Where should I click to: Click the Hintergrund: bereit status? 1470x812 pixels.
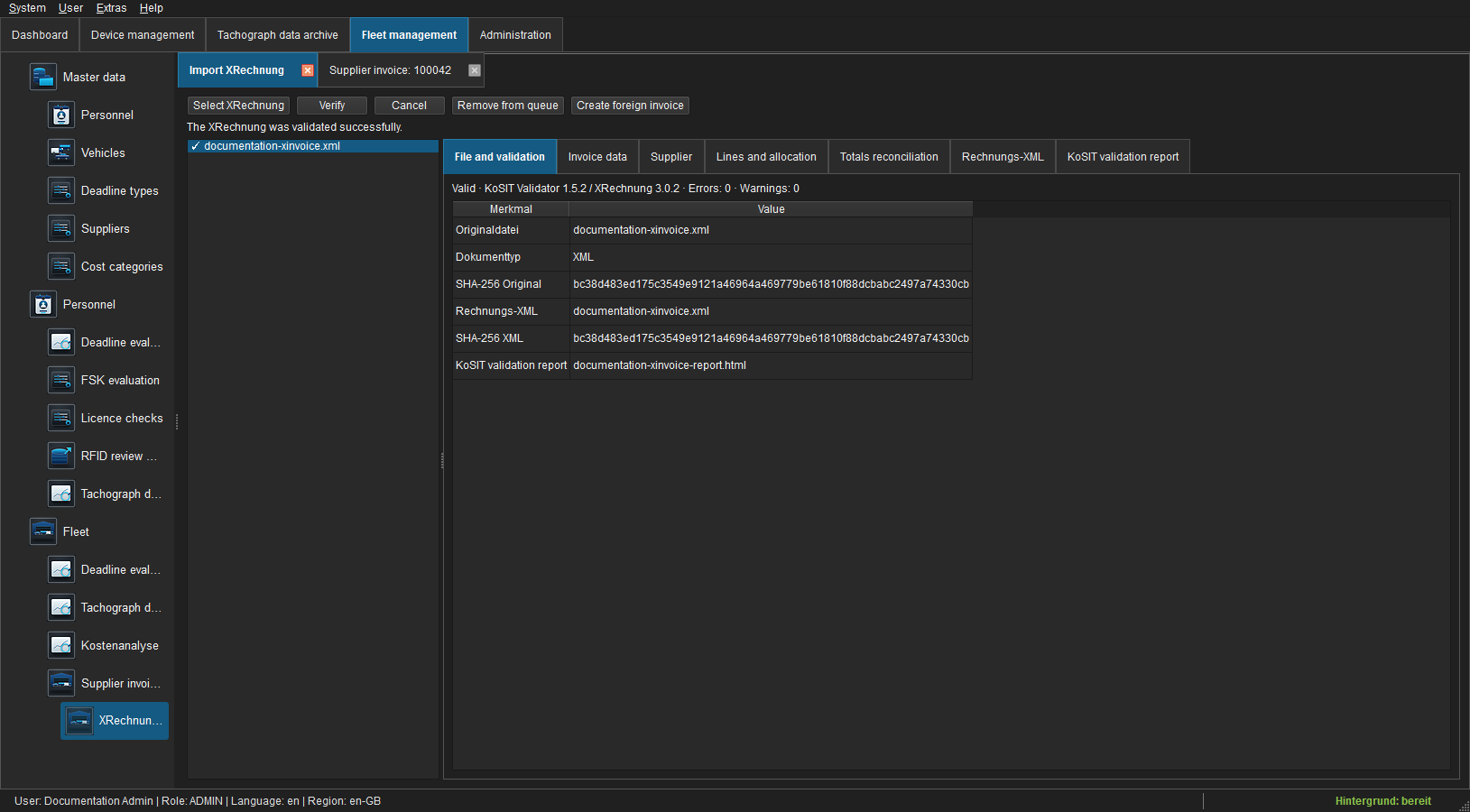(1382, 801)
